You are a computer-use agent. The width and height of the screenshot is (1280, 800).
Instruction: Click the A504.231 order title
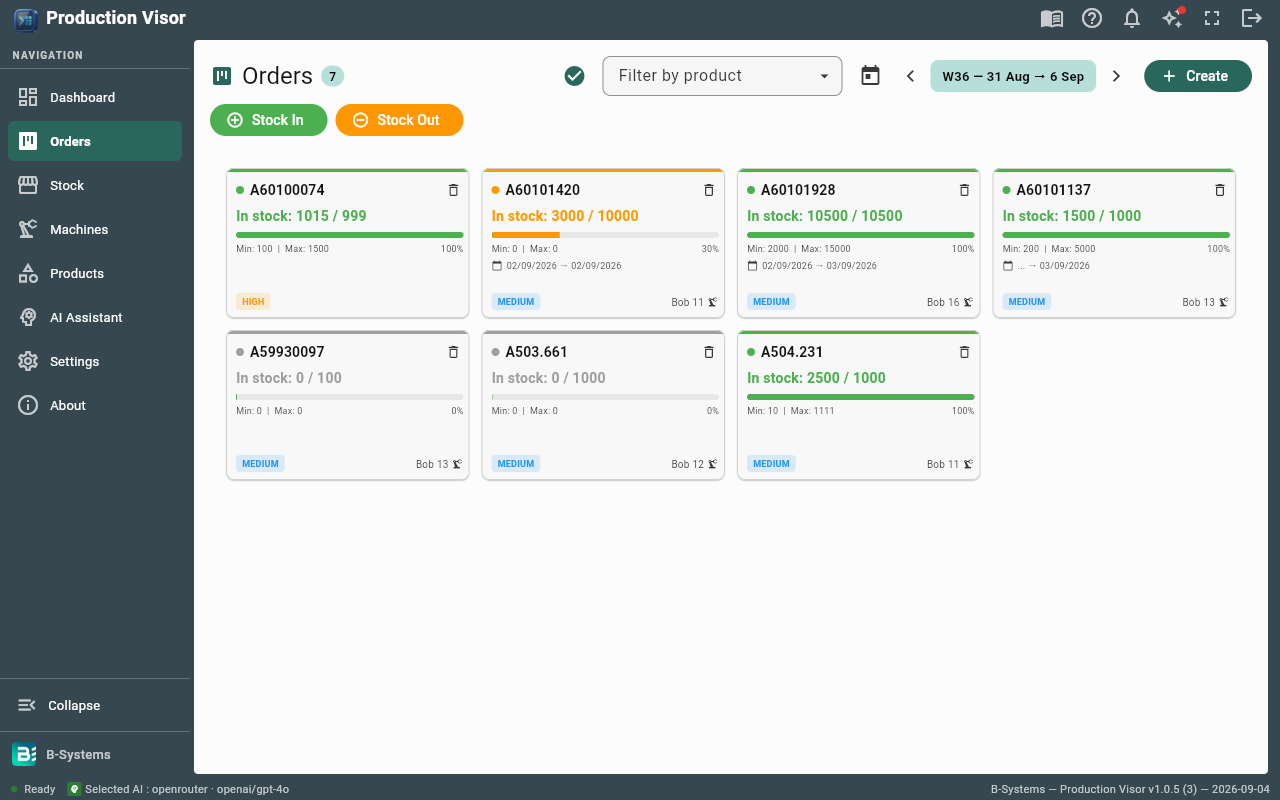pos(790,352)
